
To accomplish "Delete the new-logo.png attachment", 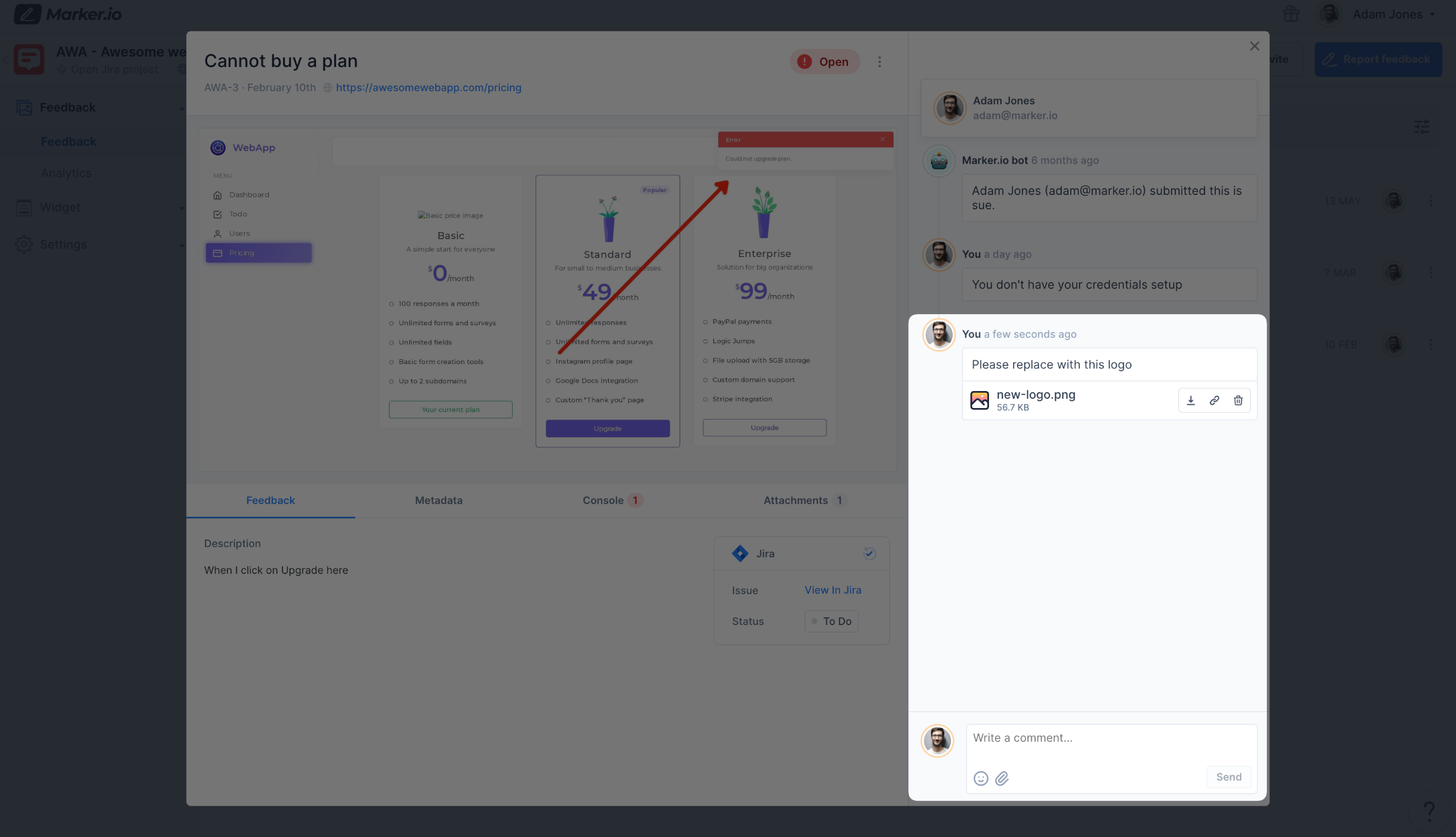I will pyautogui.click(x=1237, y=400).
